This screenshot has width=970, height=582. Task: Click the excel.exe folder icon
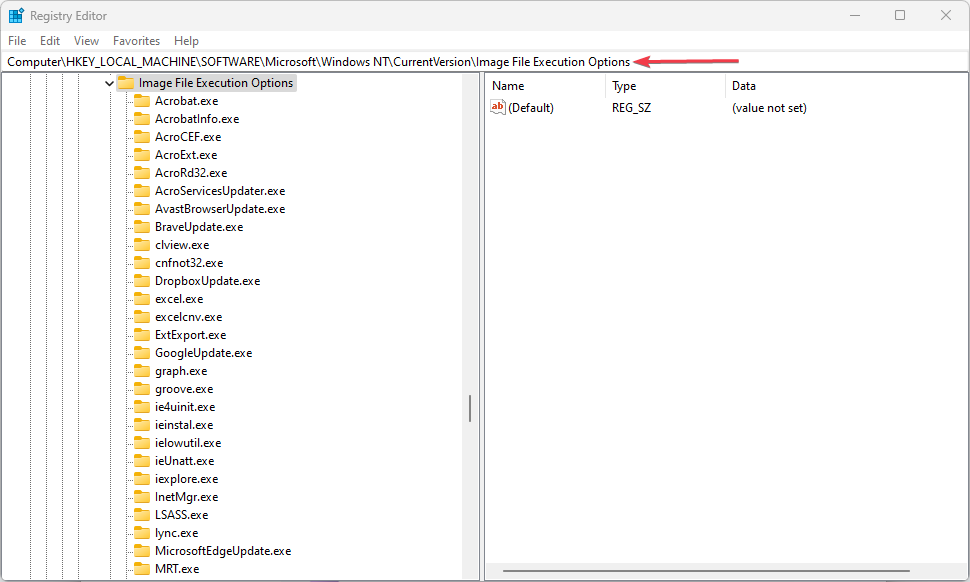(142, 299)
